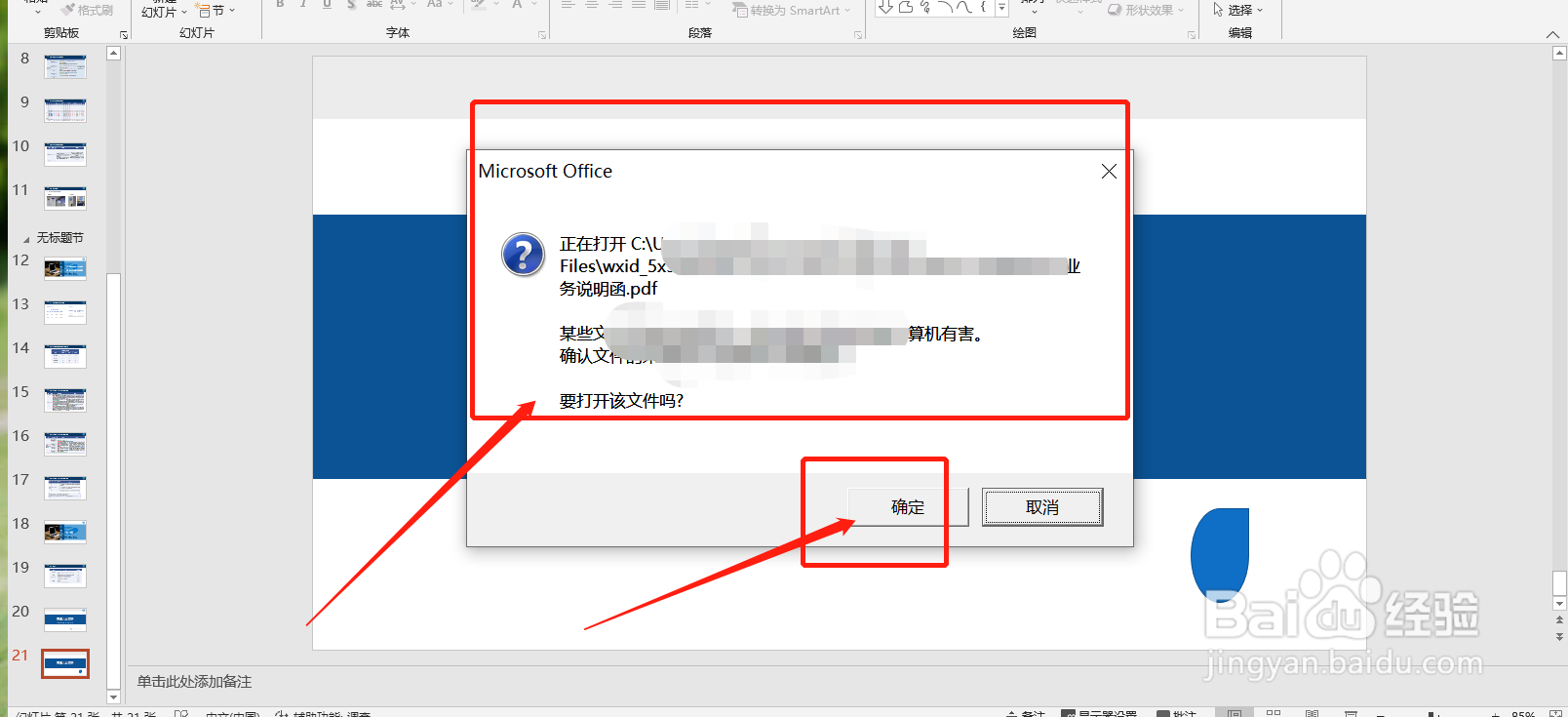Image resolution: width=1568 pixels, height=717 pixels.
Task: Select the arc shape in shapes gallery
Action: (945, 7)
